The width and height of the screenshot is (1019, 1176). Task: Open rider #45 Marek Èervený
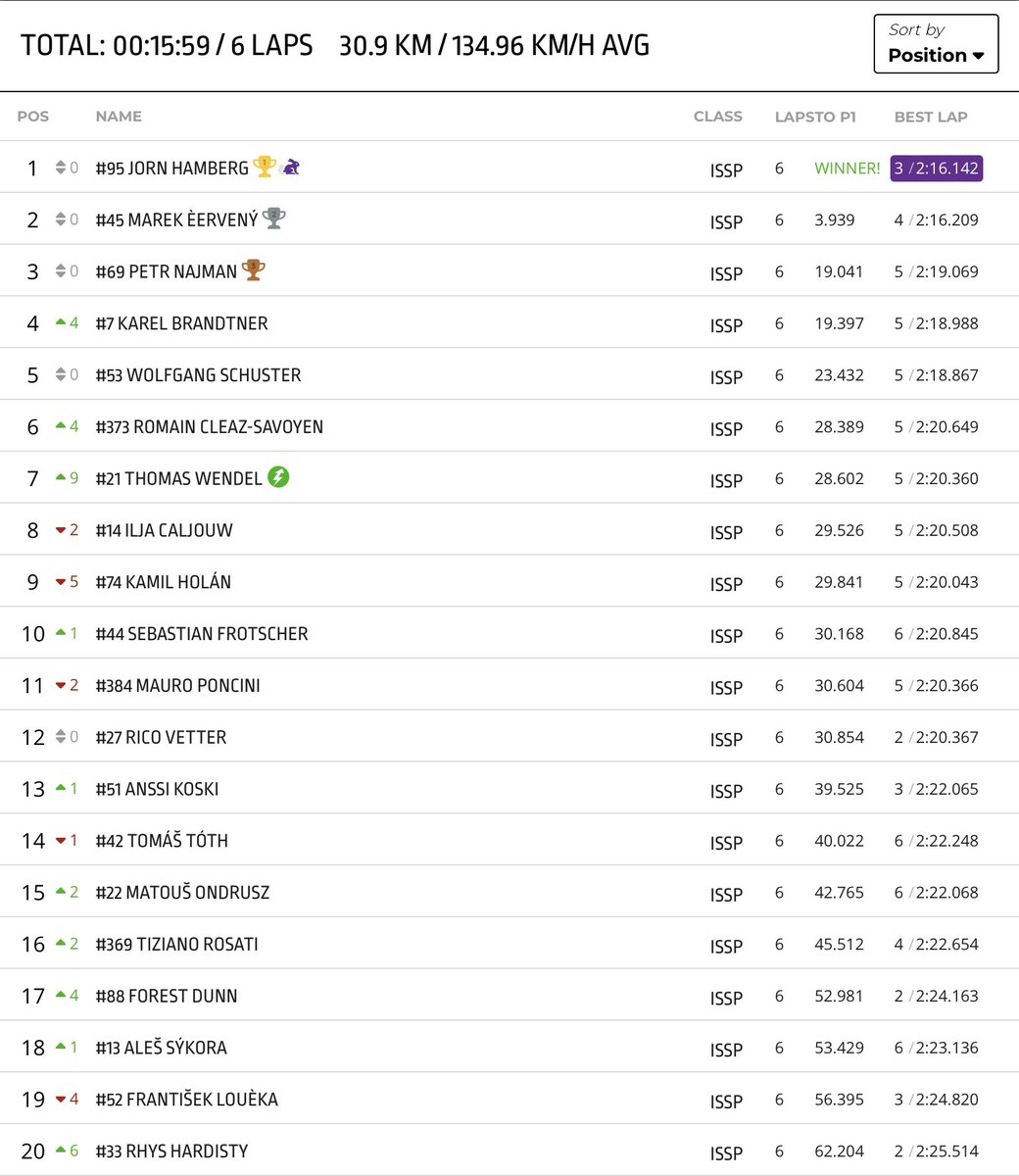coord(176,220)
